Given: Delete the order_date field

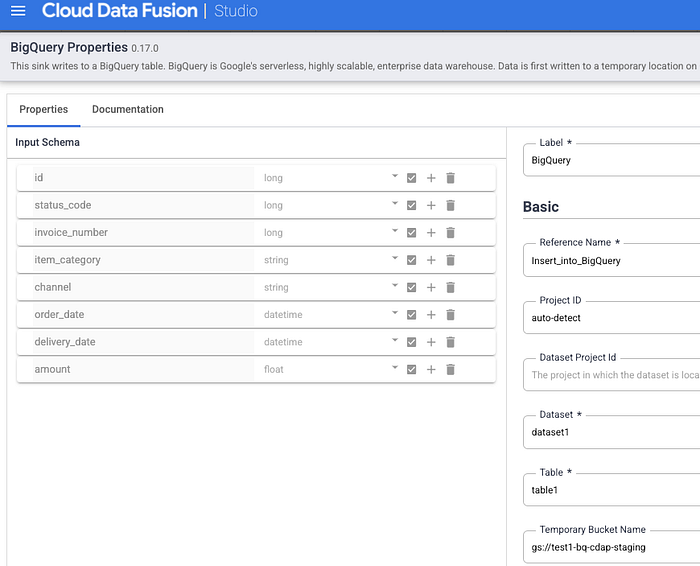Looking at the screenshot, I should click(x=450, y=315).
